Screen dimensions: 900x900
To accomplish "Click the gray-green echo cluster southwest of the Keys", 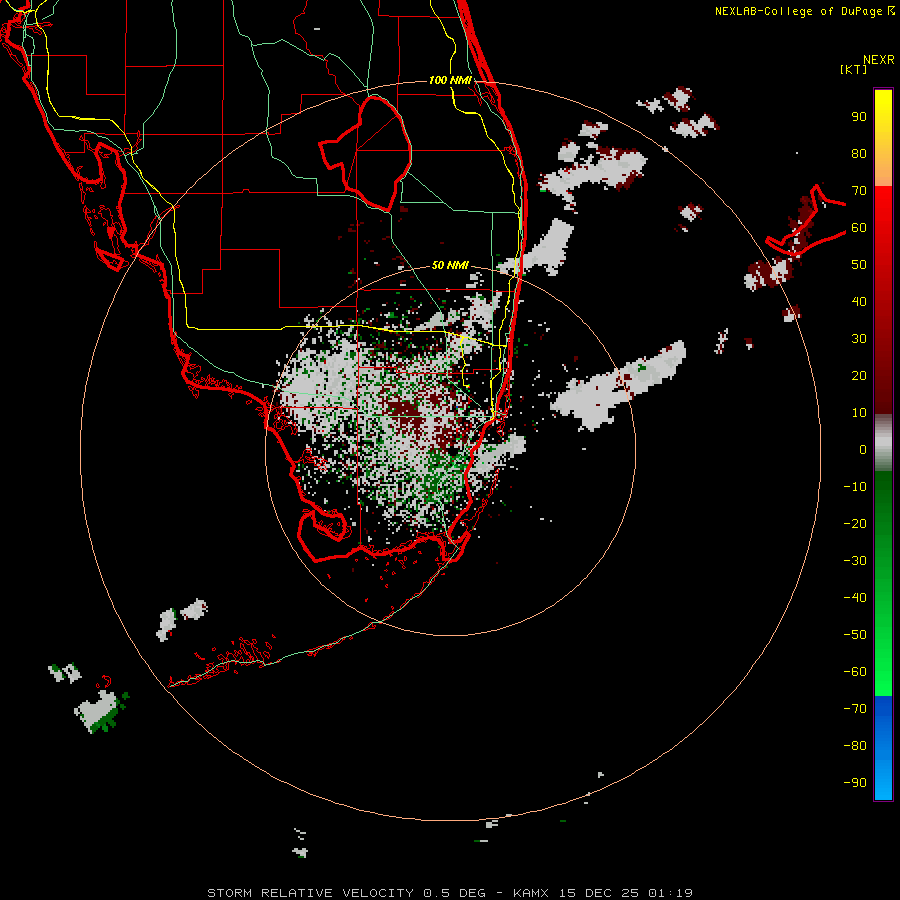I will [101, 712].
